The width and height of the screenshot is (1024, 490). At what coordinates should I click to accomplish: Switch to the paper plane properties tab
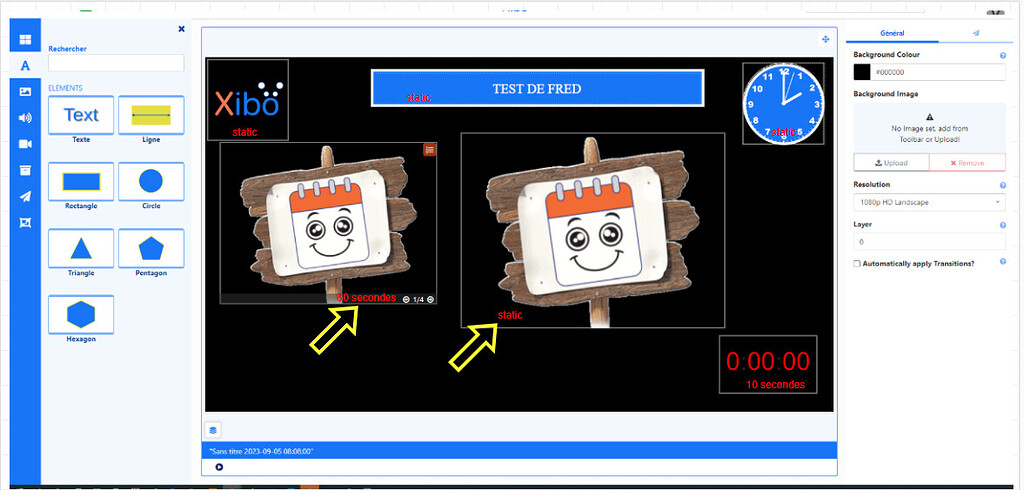coord(975,33)
